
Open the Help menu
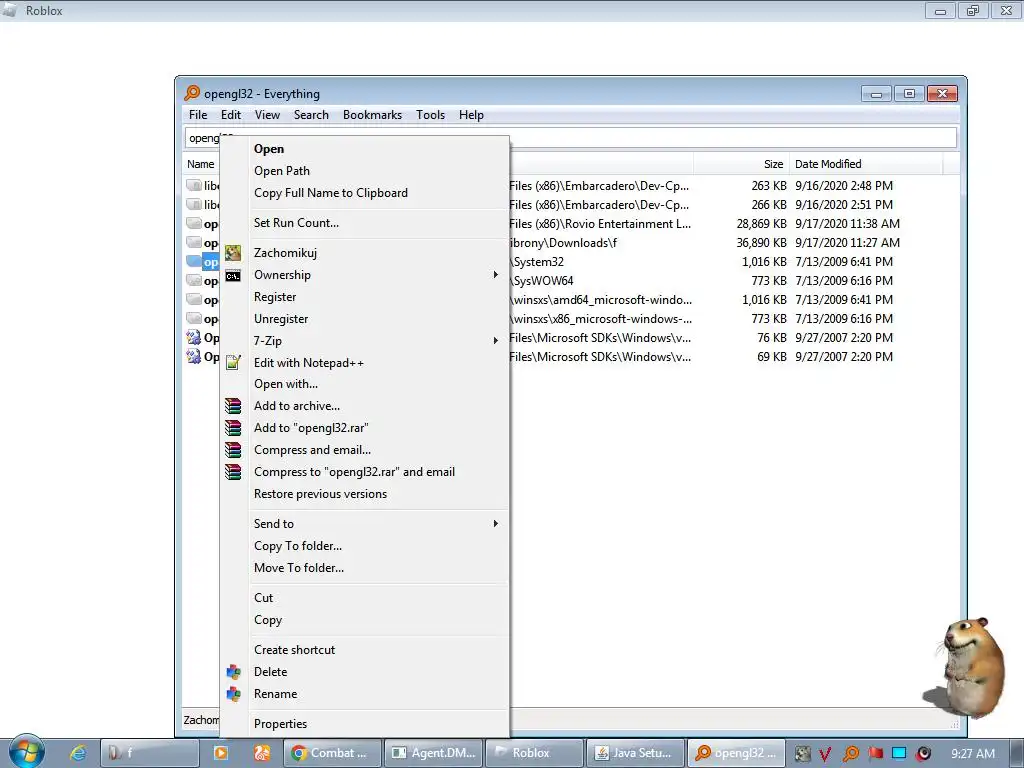[471, 115]
